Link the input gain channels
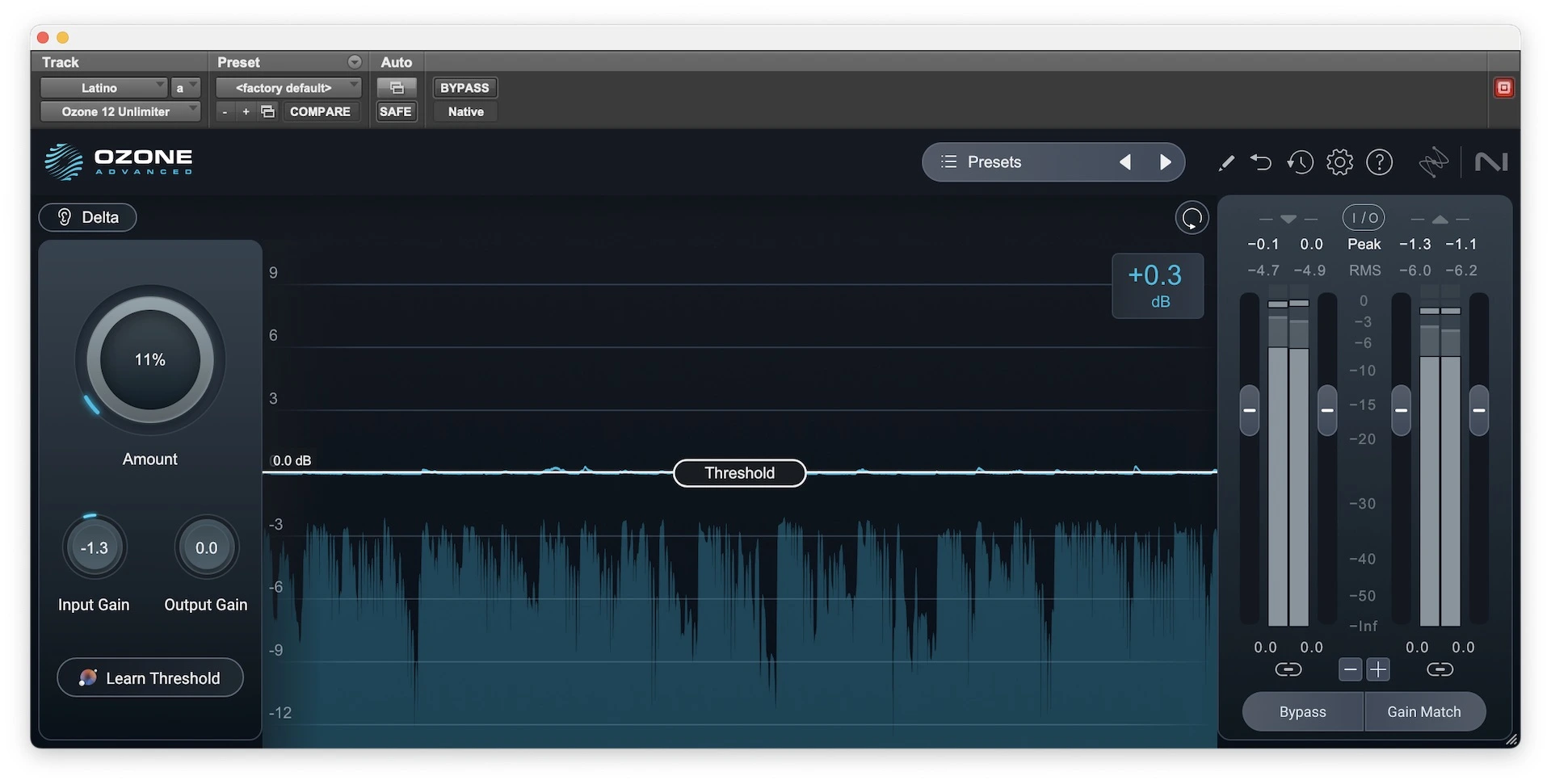Screen dimensions: 1551x784 [x=1288, y=669]
